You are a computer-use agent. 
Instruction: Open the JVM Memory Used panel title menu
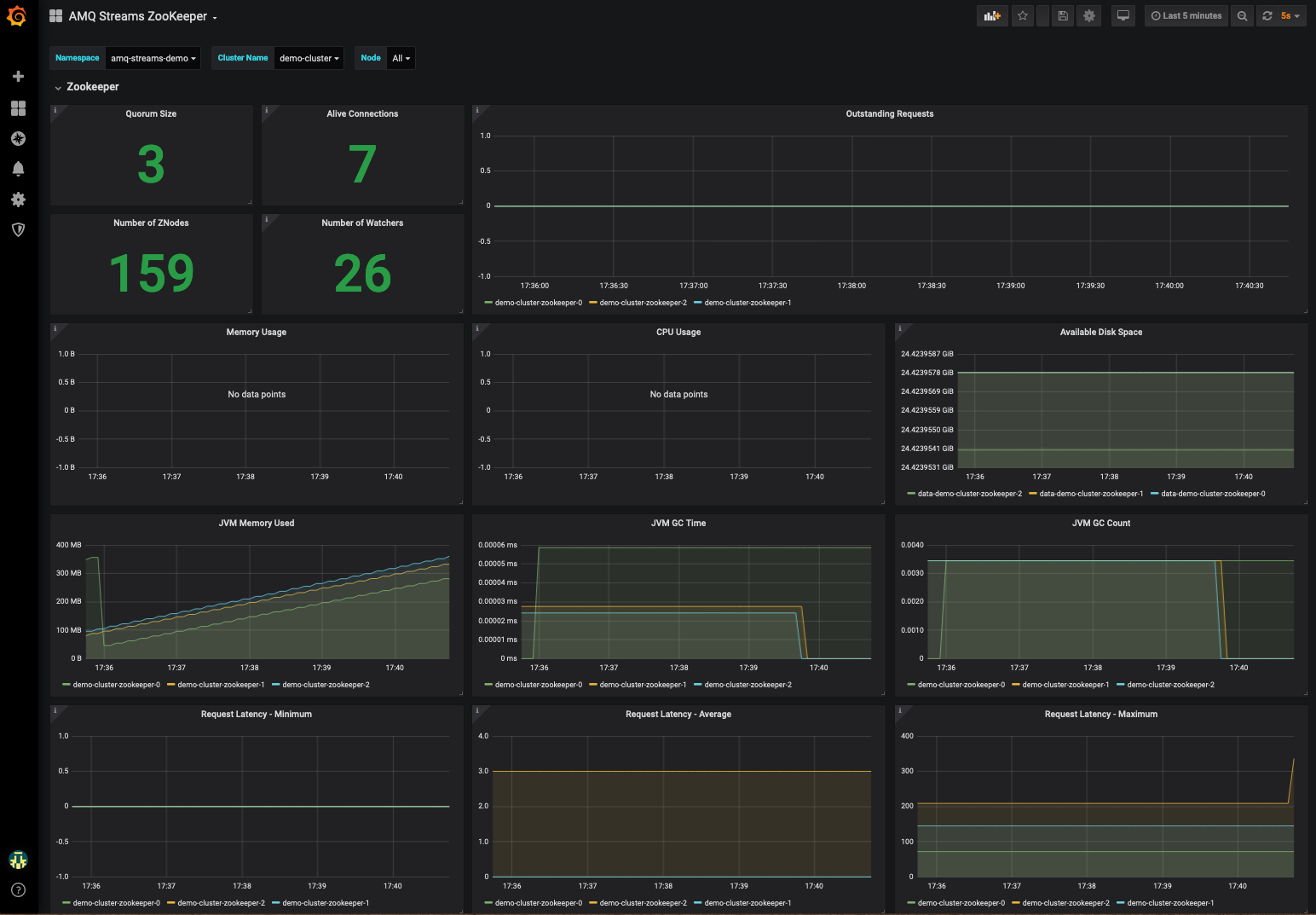(x=256, y=523)
